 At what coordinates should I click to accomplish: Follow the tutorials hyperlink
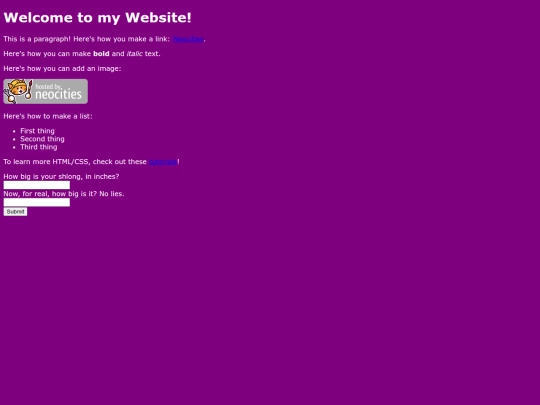click(x=163, y=162)
